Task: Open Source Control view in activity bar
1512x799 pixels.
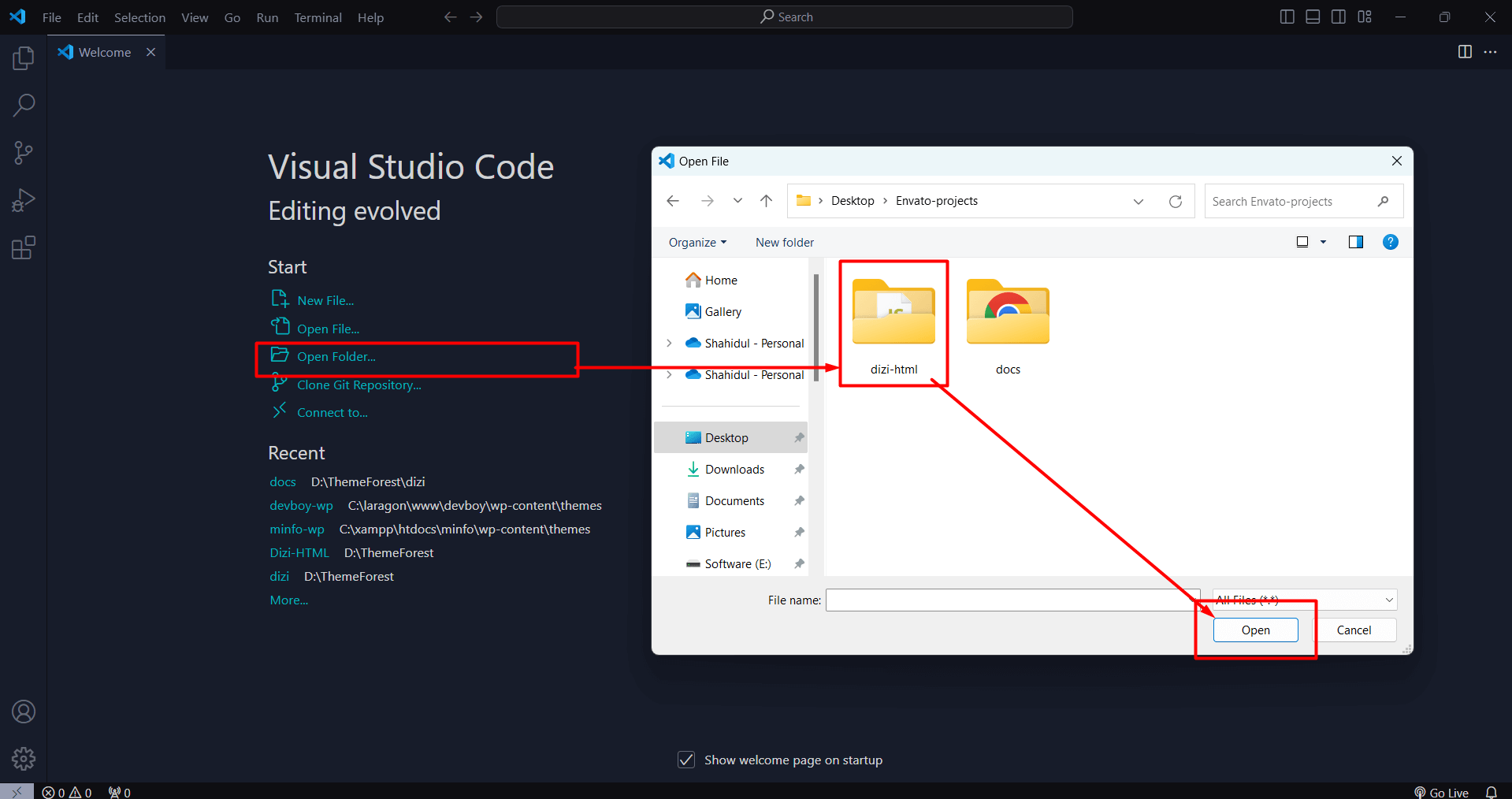Action: click(x=24, y=153)
